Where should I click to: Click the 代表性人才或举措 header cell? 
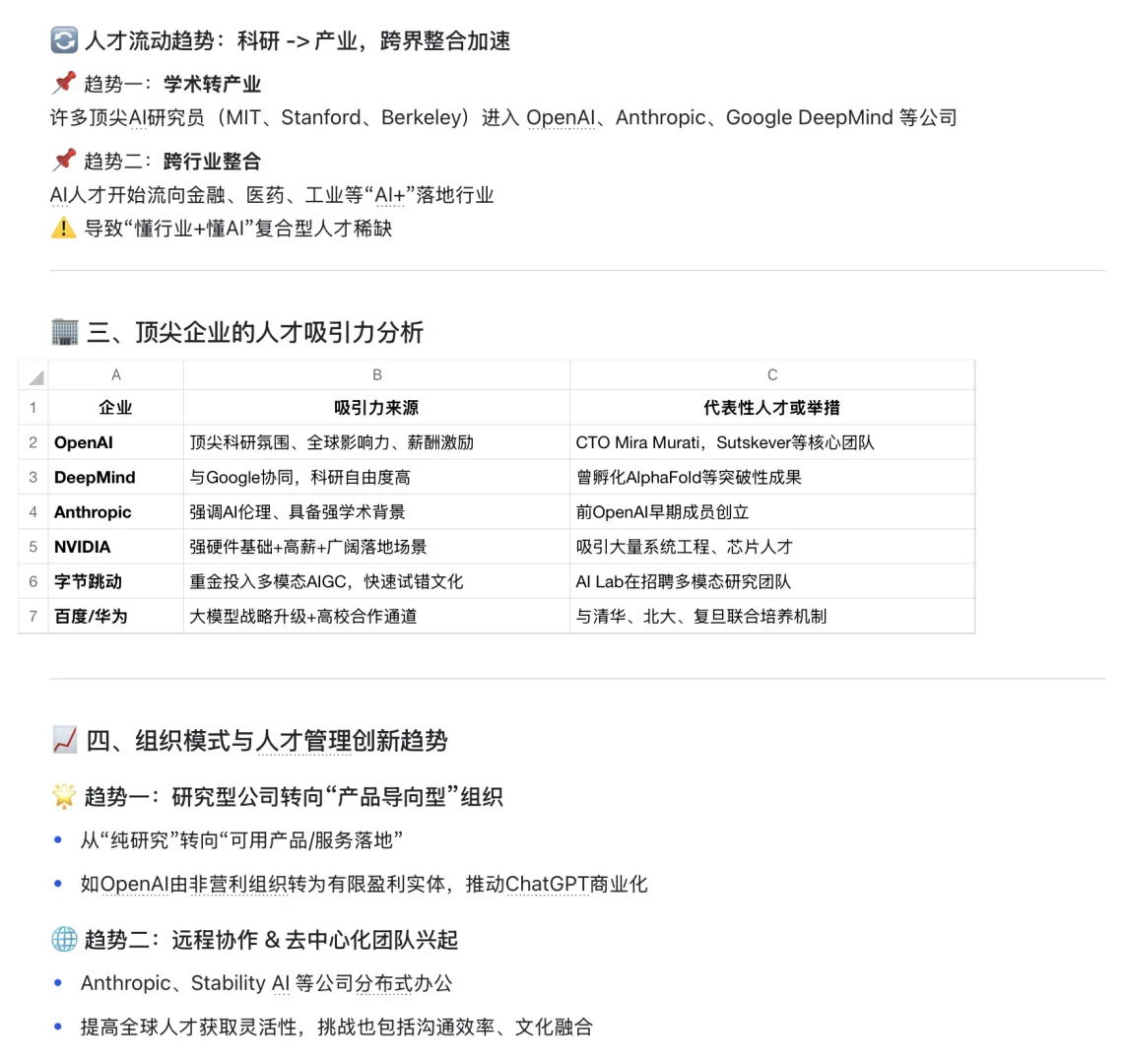click(772, 407)
